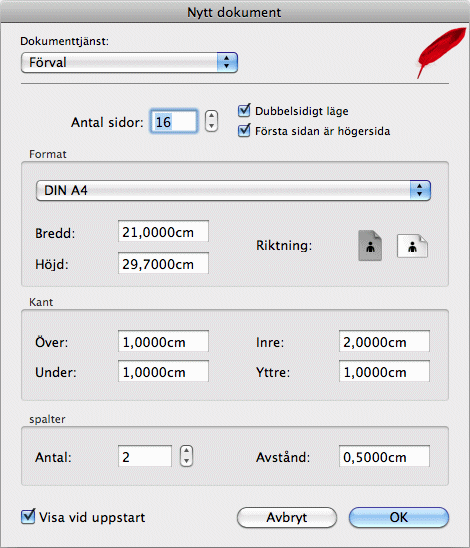Open the DIN A4 format dropdown
This screenshot has width=470, height=548.
coord(233,190)
